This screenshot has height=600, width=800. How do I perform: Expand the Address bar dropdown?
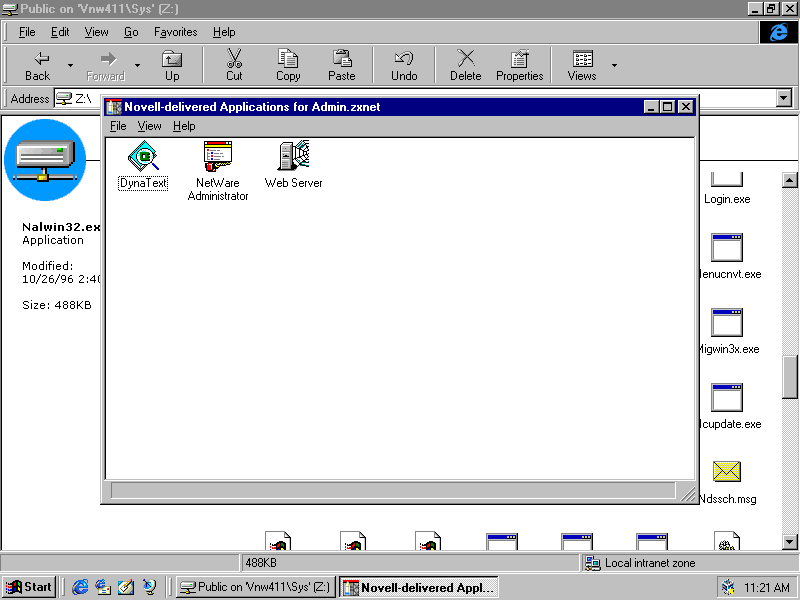click(784, 98)
